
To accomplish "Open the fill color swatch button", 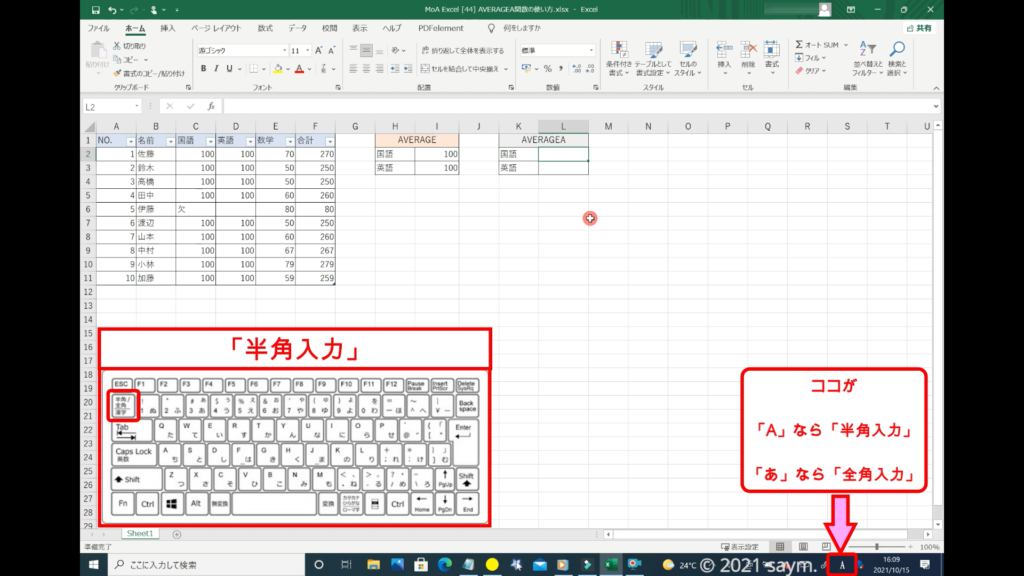I will (x=276, y=69).
